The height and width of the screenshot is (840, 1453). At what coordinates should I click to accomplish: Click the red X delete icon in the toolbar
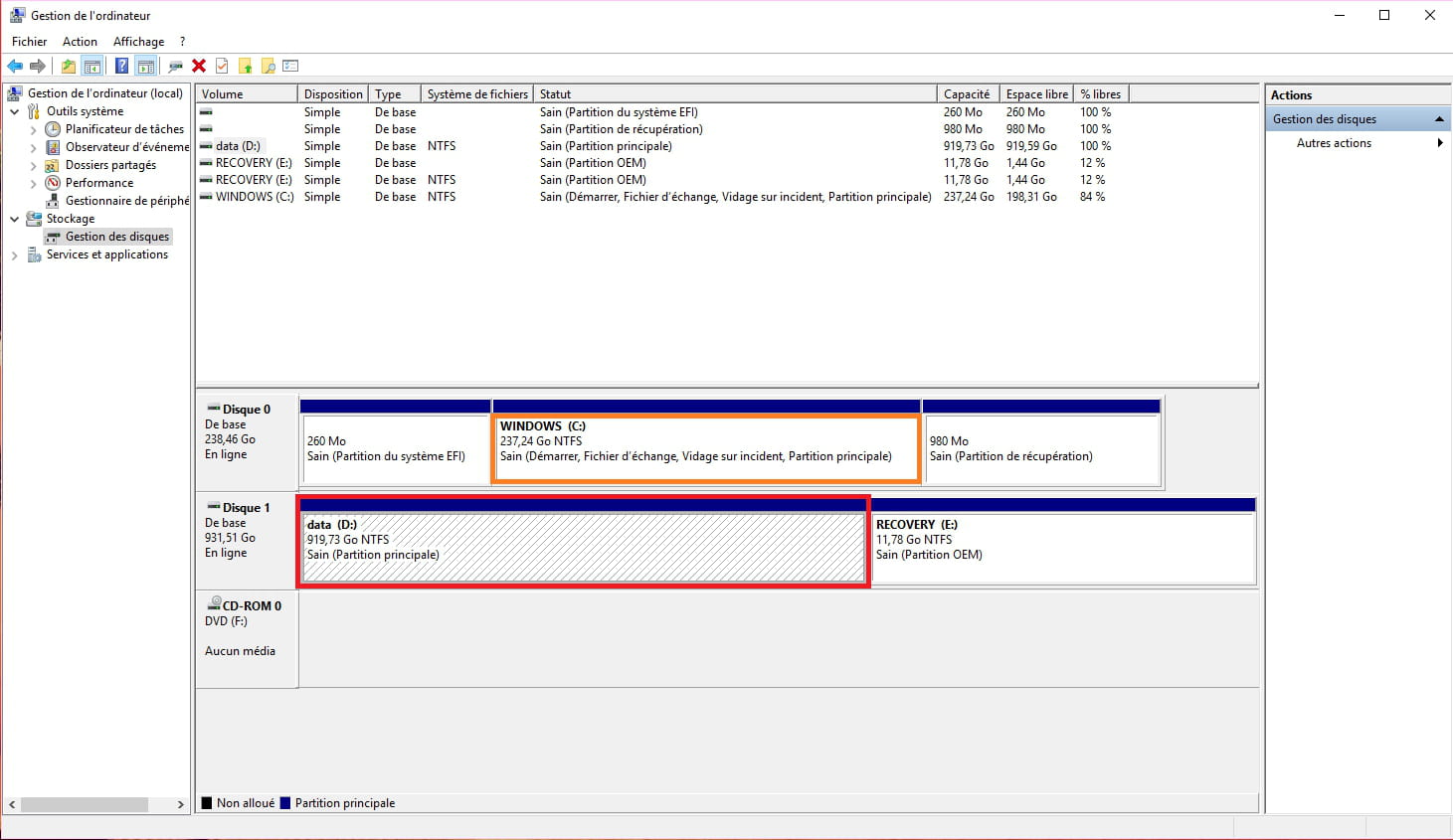coord(199,67)
